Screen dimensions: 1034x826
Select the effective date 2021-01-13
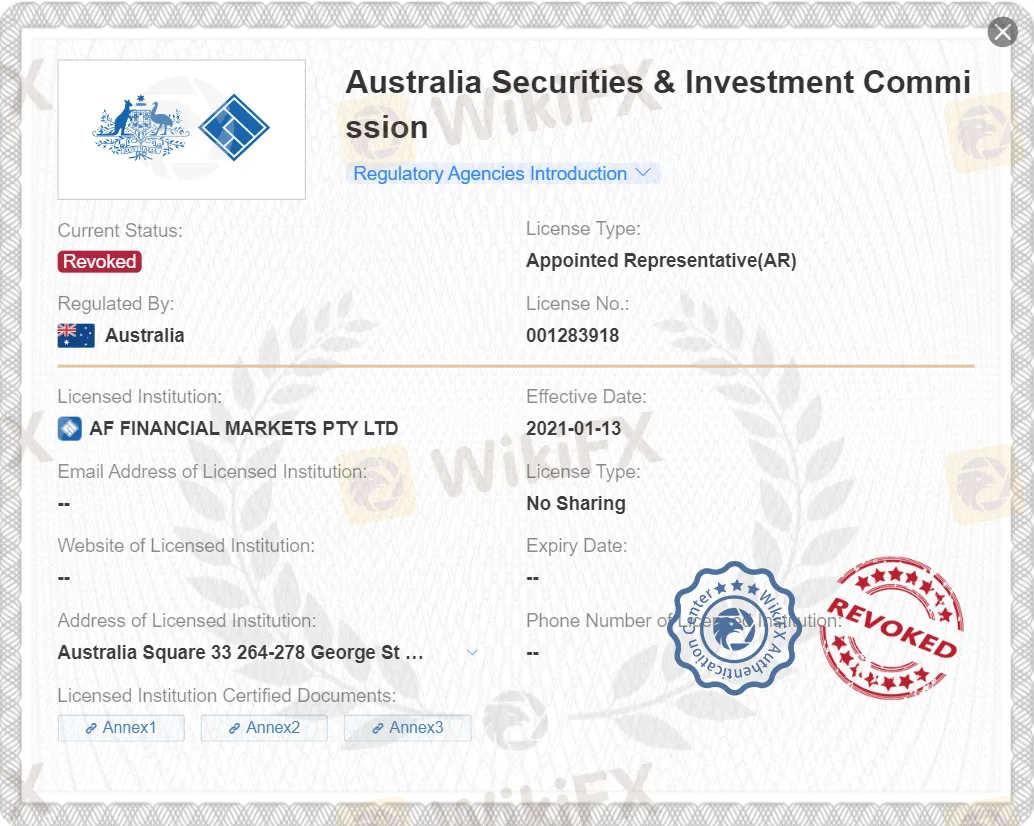point(574,427)
